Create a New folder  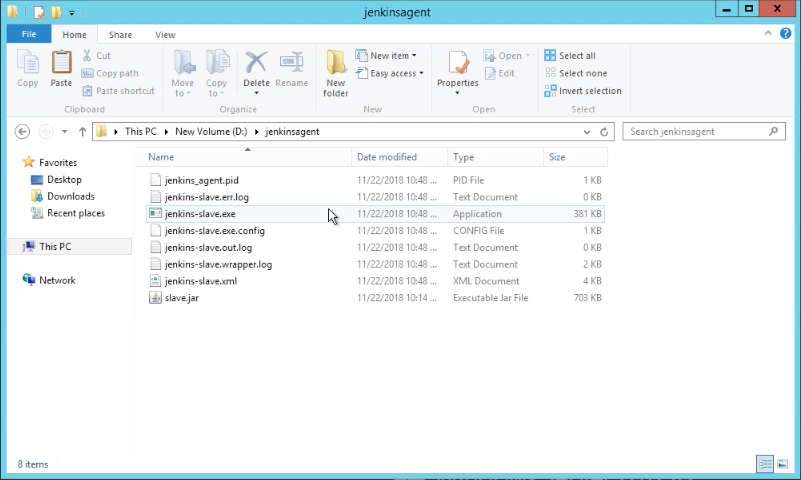click(336, 74)
